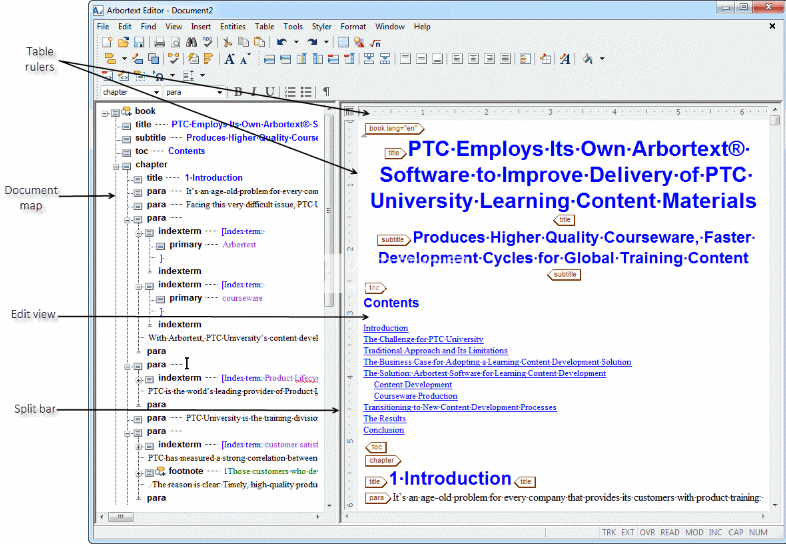Insert a table with the grid icon
The image size is (786, 547).
point(343,42)
